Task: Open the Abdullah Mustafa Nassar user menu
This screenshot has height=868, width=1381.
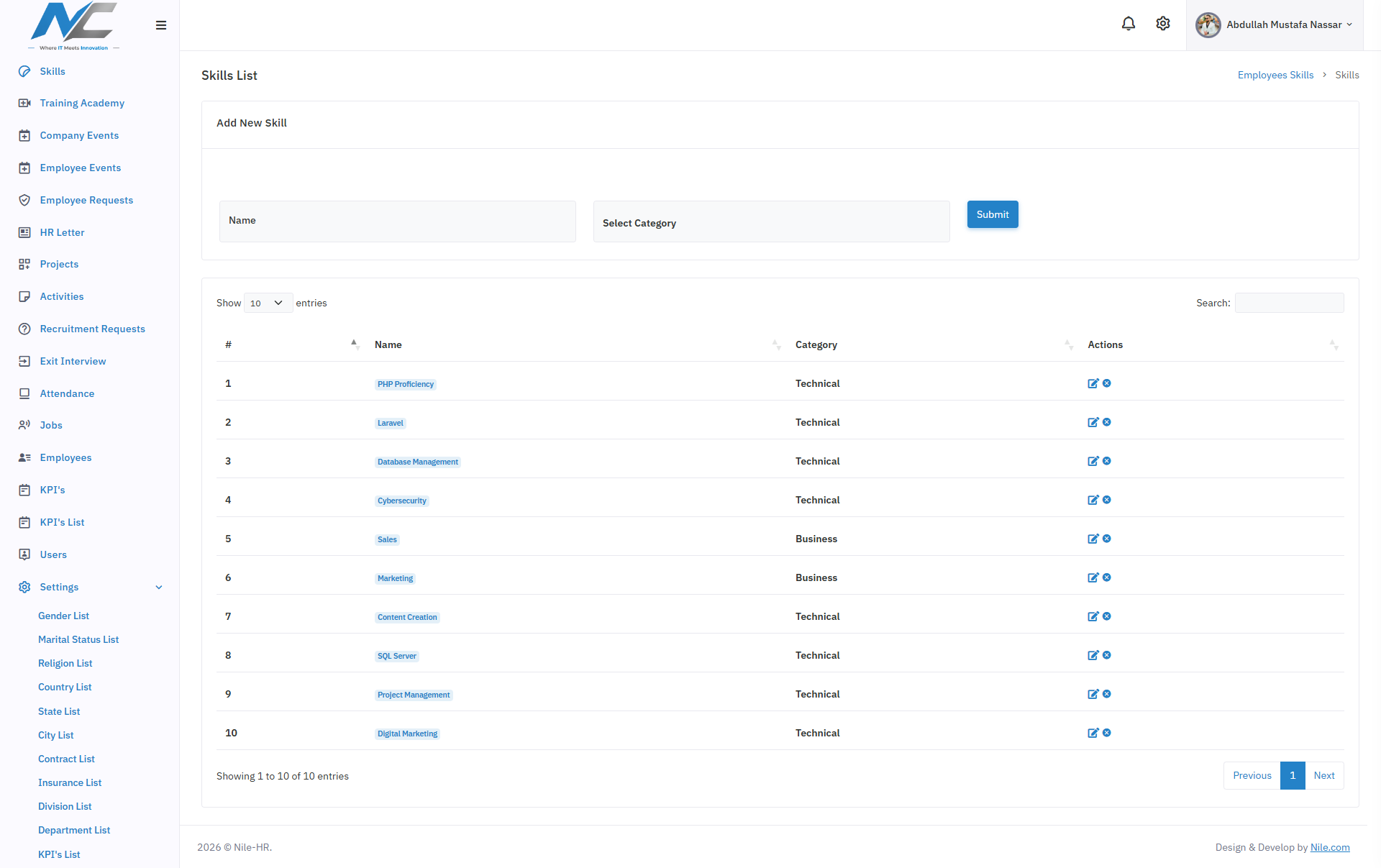Action: point(1275,24)
